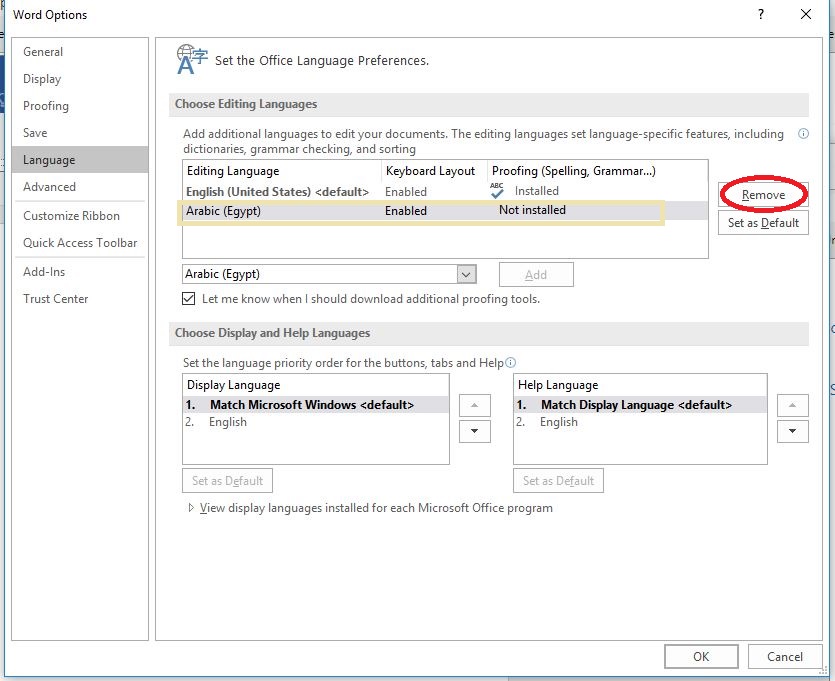Close the Word Options dialog
The width and height of the screenshot is (835, 681).
[806, 14]
